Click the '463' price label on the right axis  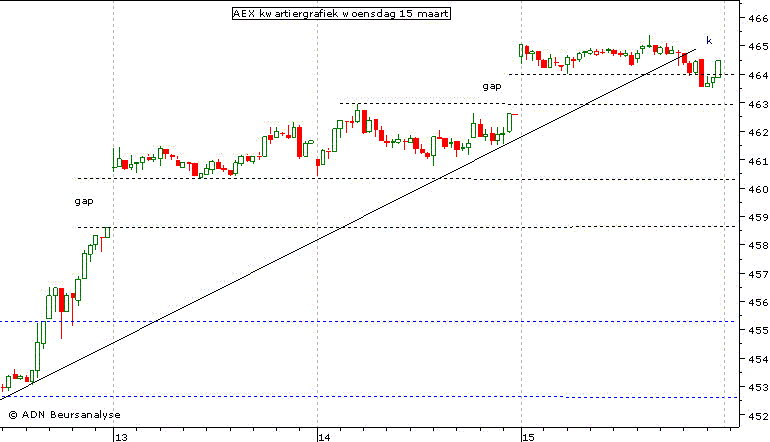coord(759,104)
